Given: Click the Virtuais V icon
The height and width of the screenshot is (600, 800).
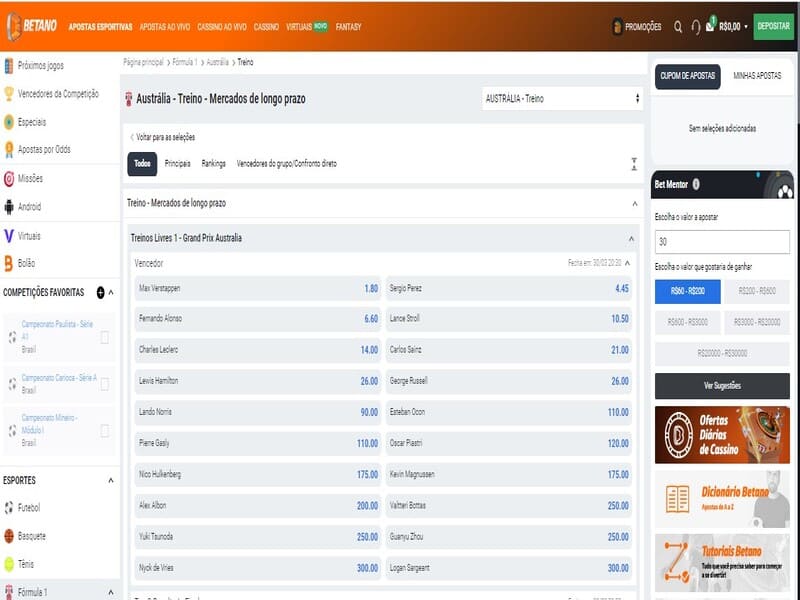Looking at the screenshot, I should pos(9,236).
